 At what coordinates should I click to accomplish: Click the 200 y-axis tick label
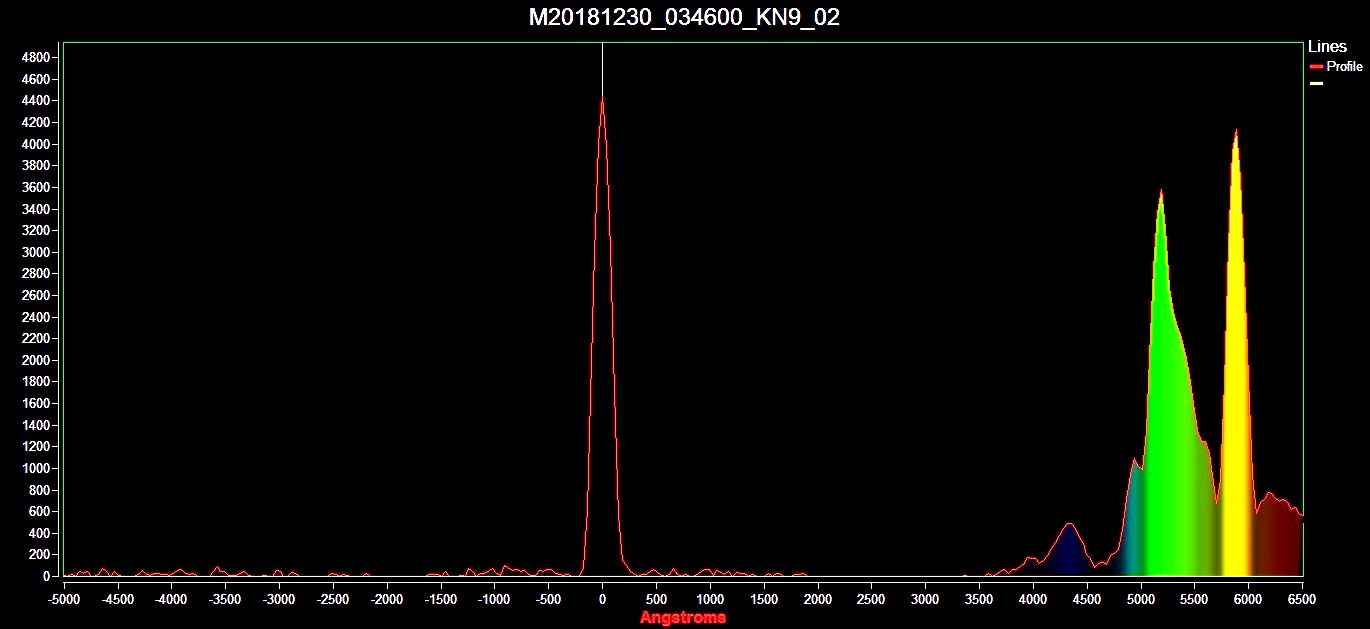click(x=38, y=555)
